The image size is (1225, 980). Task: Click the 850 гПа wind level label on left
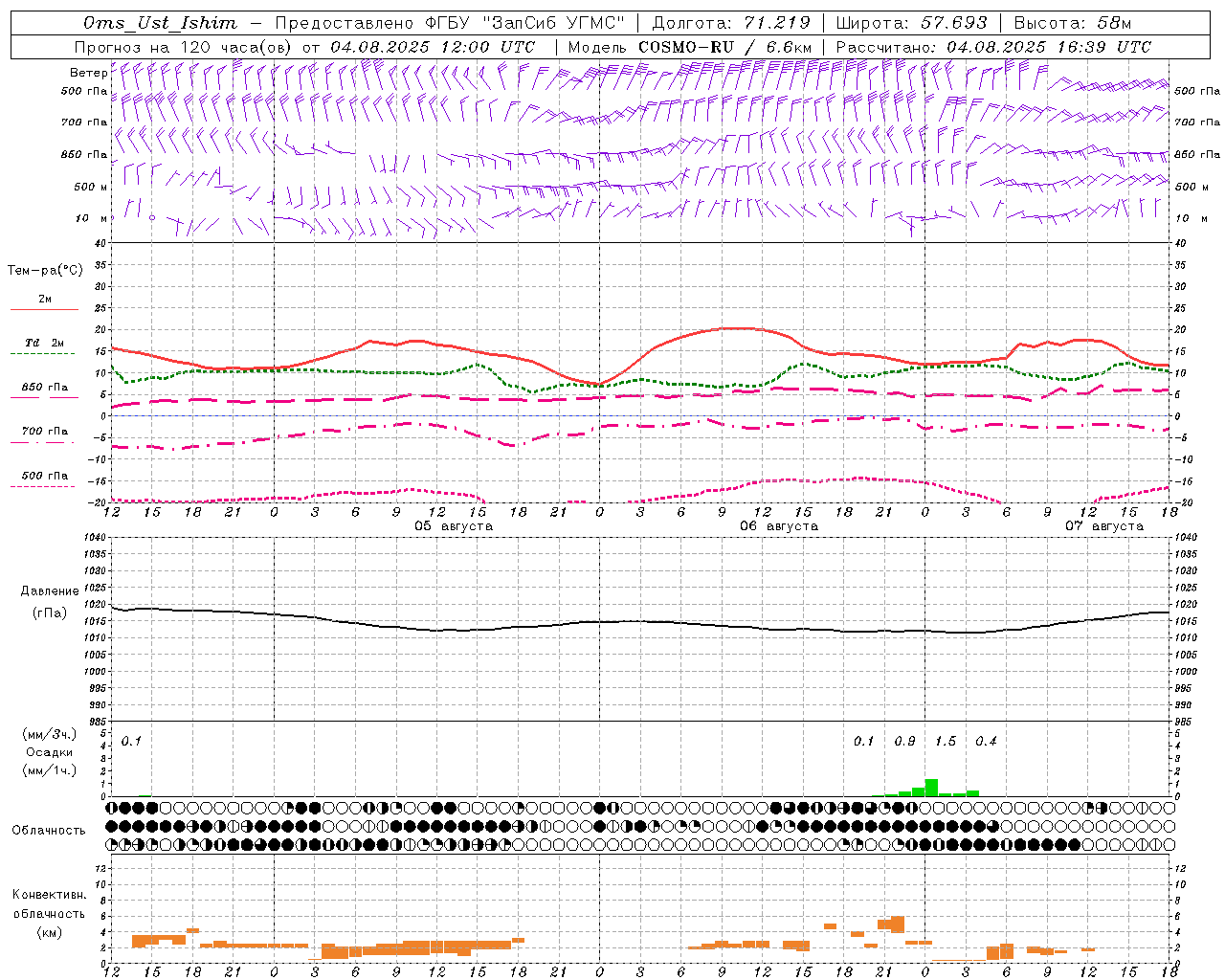(84, 154)
